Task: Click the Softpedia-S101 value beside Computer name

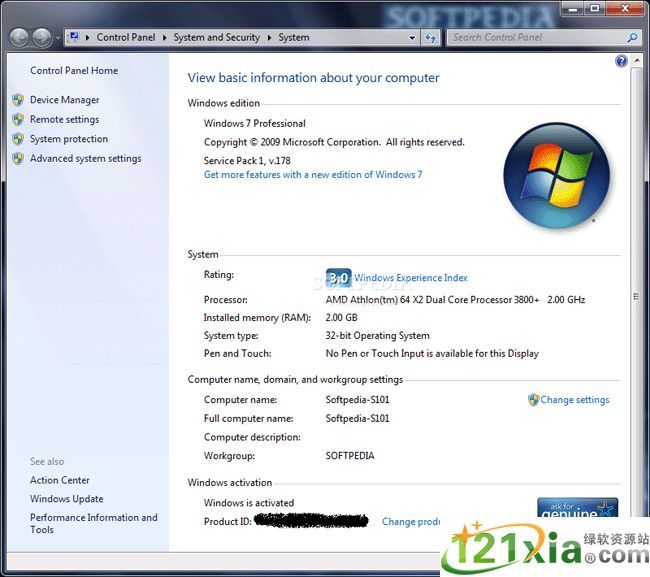Action: [357, 400]
